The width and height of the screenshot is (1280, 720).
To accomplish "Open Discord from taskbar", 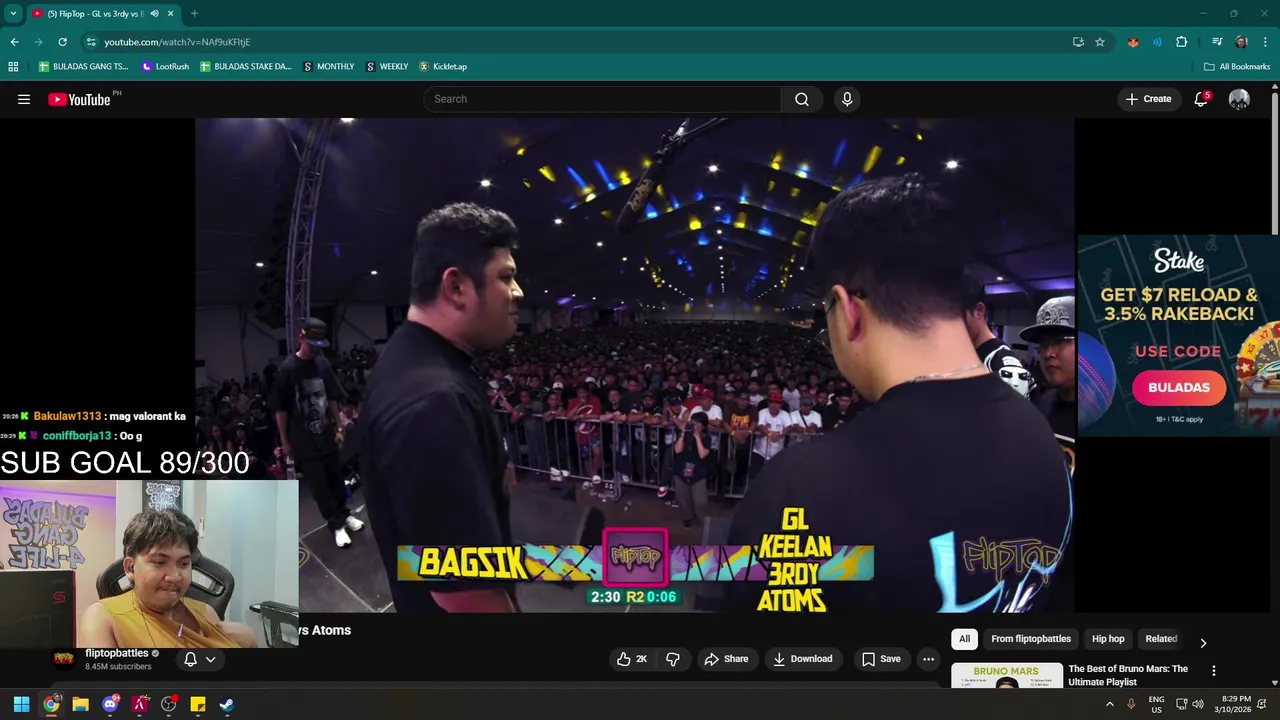I will [x=110, y=704].
